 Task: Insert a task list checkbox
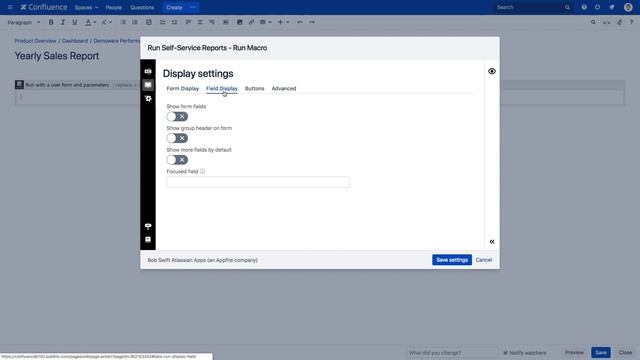(x=149, y=22)
